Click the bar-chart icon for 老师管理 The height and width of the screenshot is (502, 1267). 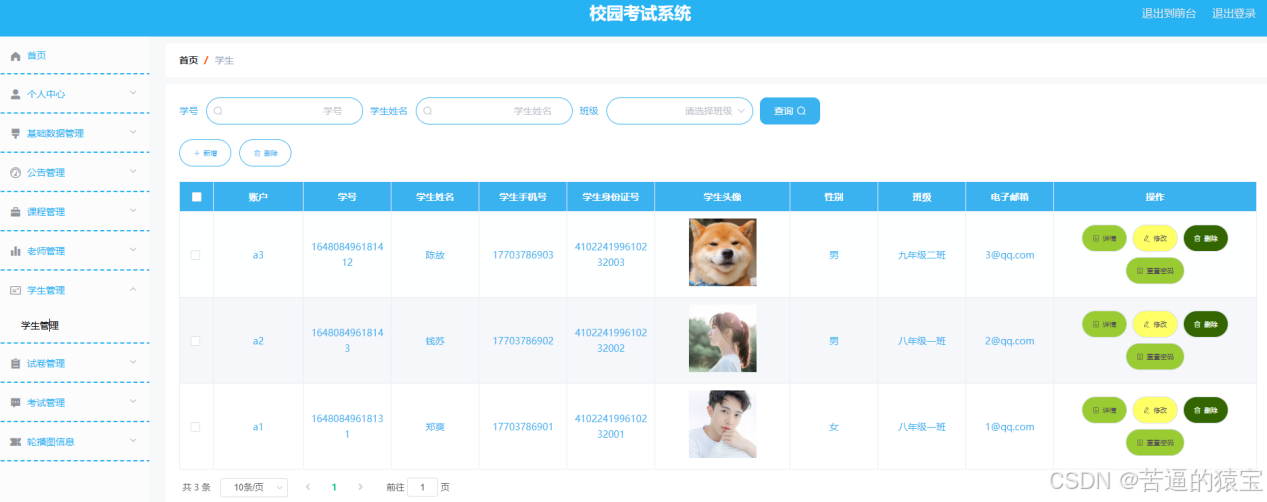coord(15,251)
